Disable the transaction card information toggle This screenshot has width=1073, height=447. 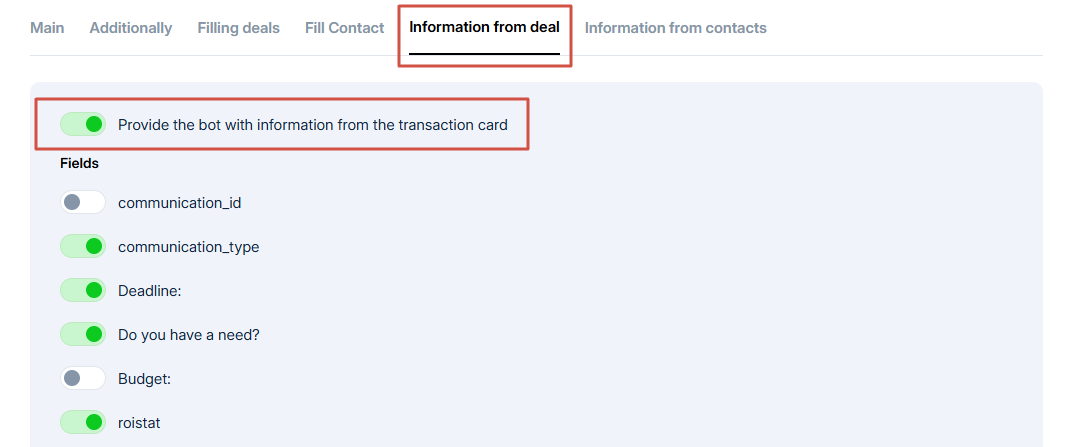(x=83, y=125)
